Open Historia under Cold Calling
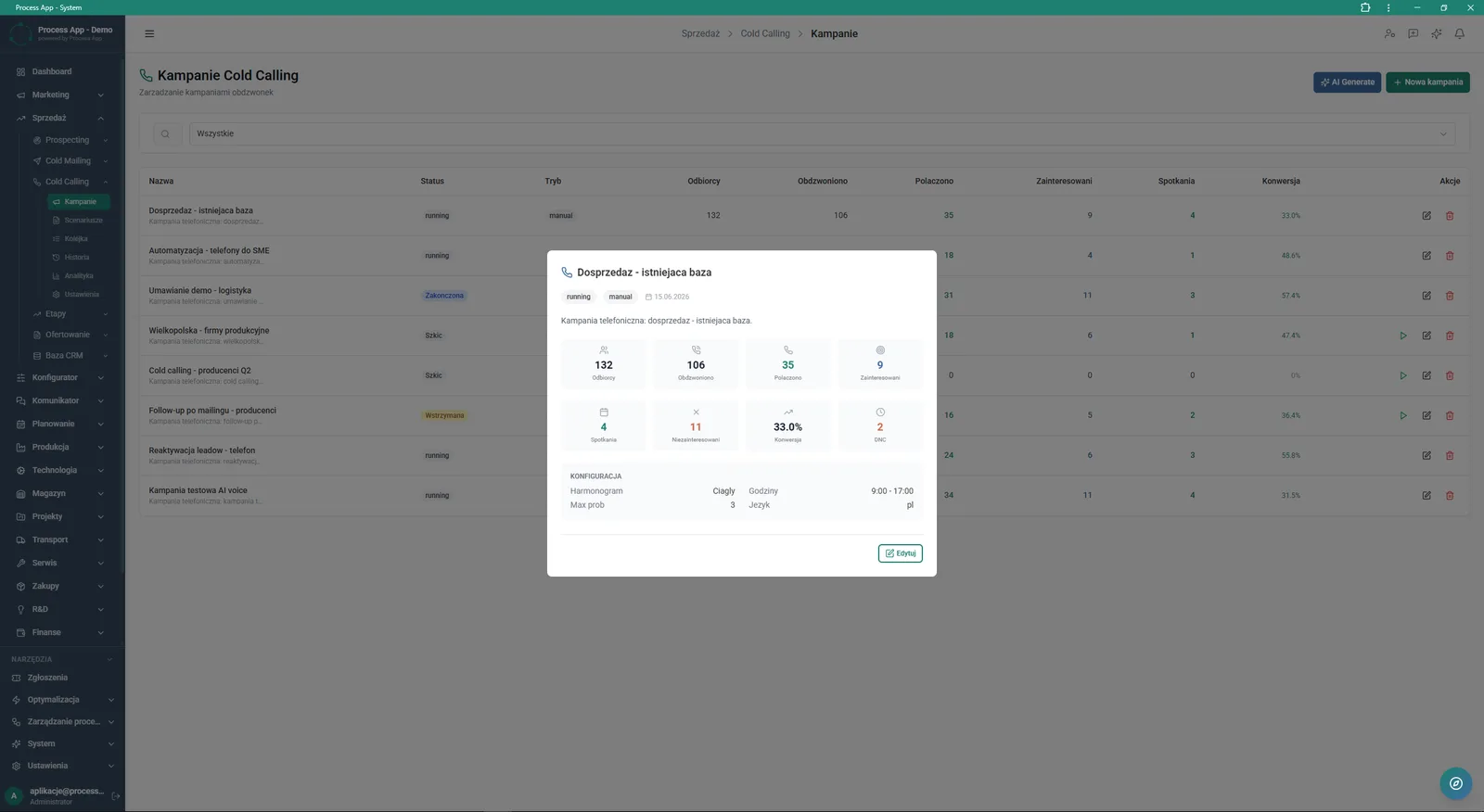The height and width of the screenshot is (812, 1484). 79,257
